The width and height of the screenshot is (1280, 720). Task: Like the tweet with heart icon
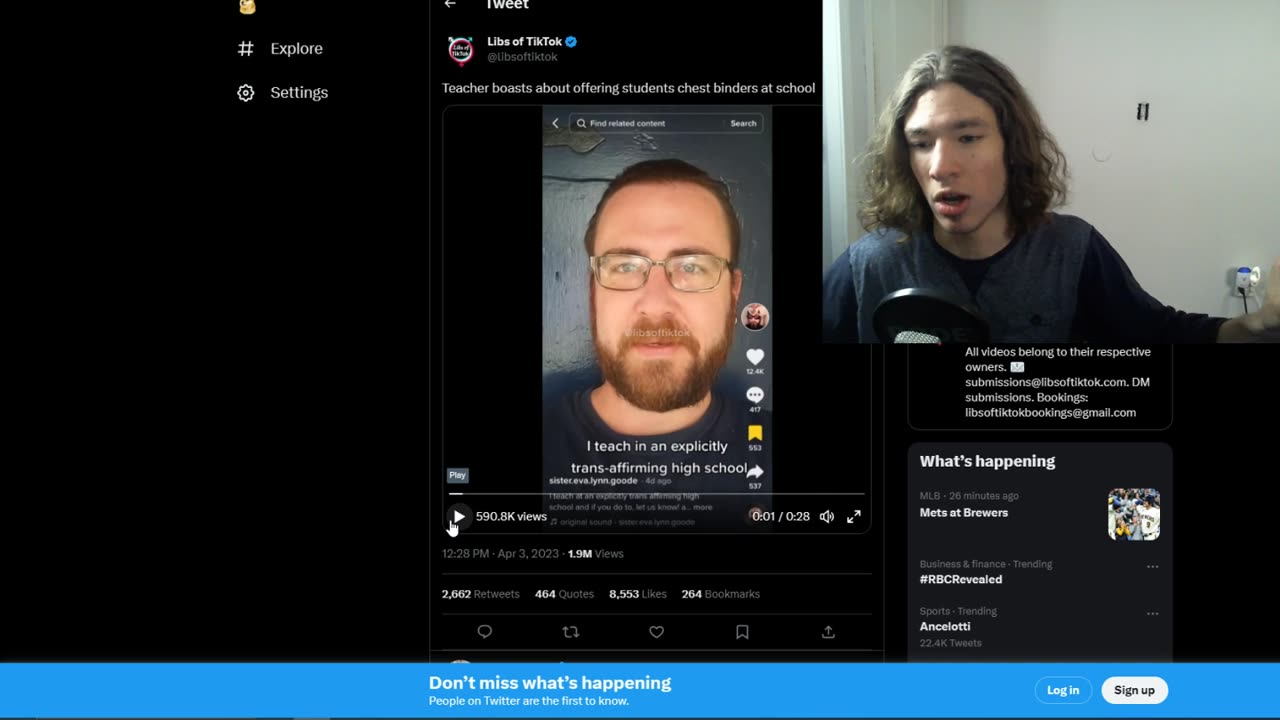pyautogui.click(x=656, y=632)
